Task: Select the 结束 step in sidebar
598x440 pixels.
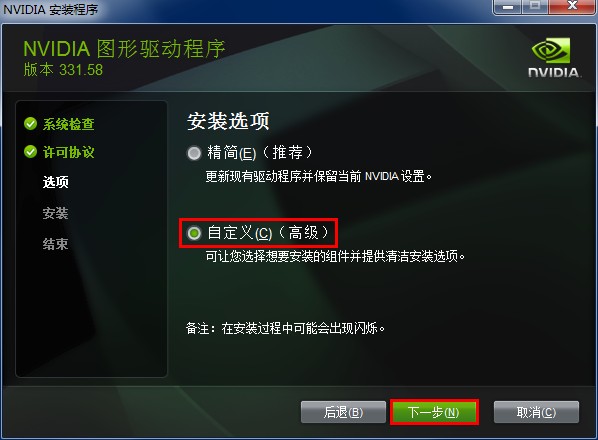Action: pyautogui.click(x=56, y=244)
